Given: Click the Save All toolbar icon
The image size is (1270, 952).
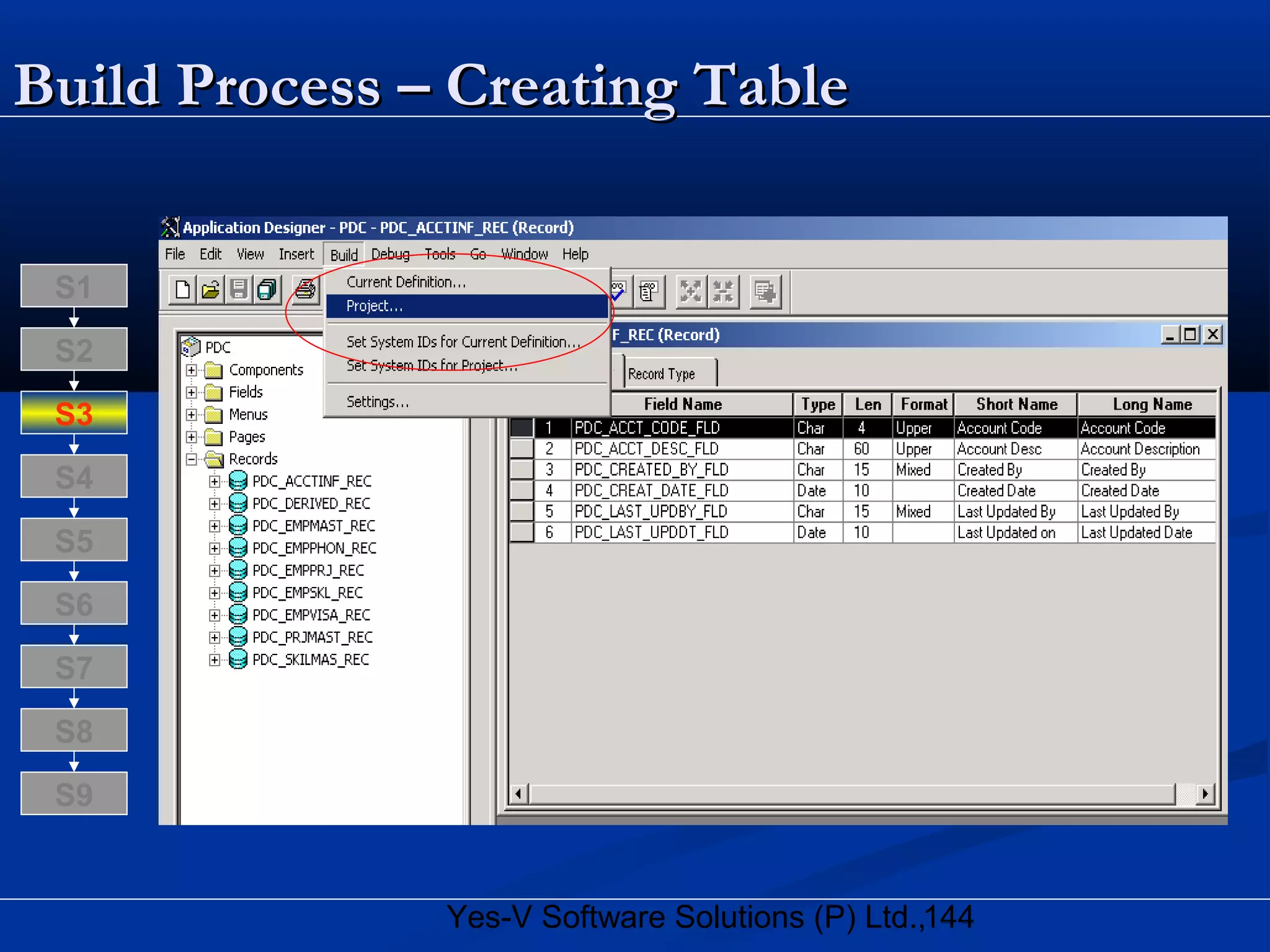Looking at the screenshot, I should 267,290.
